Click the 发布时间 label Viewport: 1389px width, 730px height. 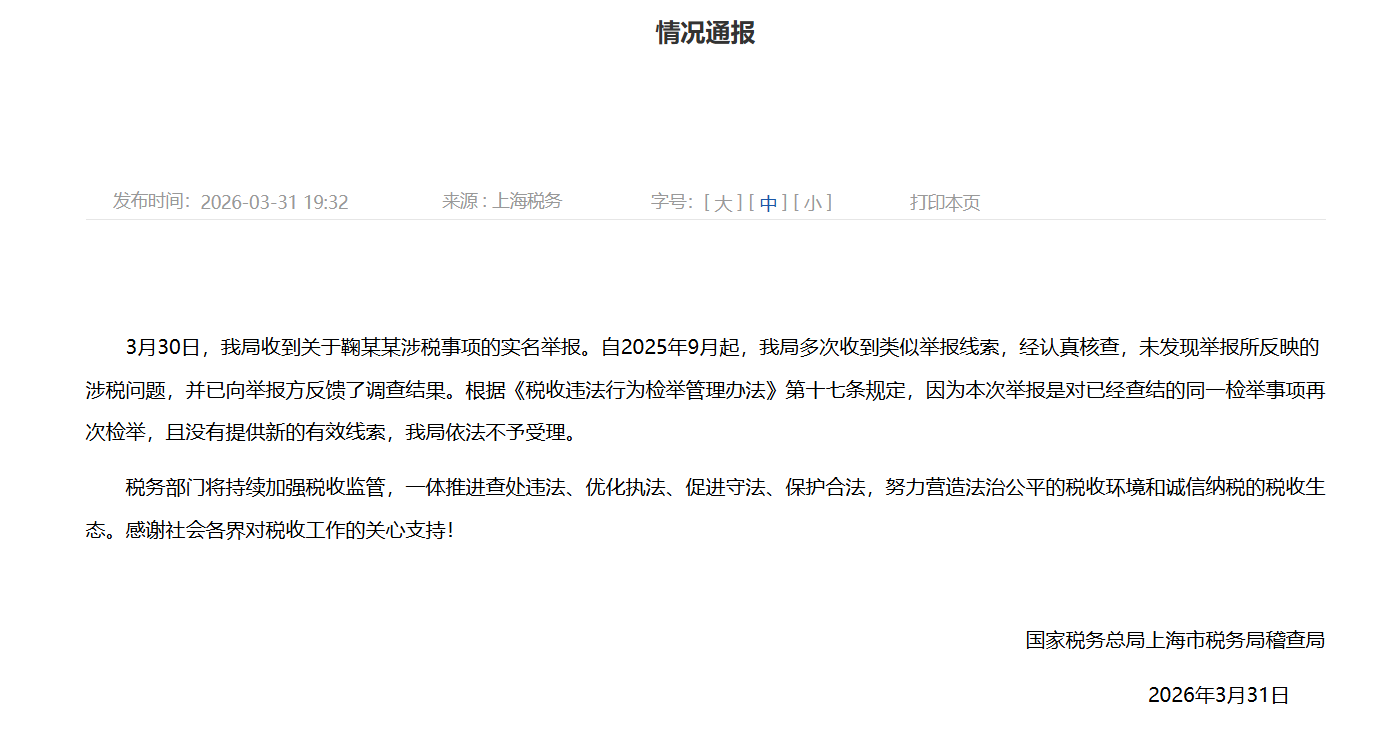coord(150,201)
